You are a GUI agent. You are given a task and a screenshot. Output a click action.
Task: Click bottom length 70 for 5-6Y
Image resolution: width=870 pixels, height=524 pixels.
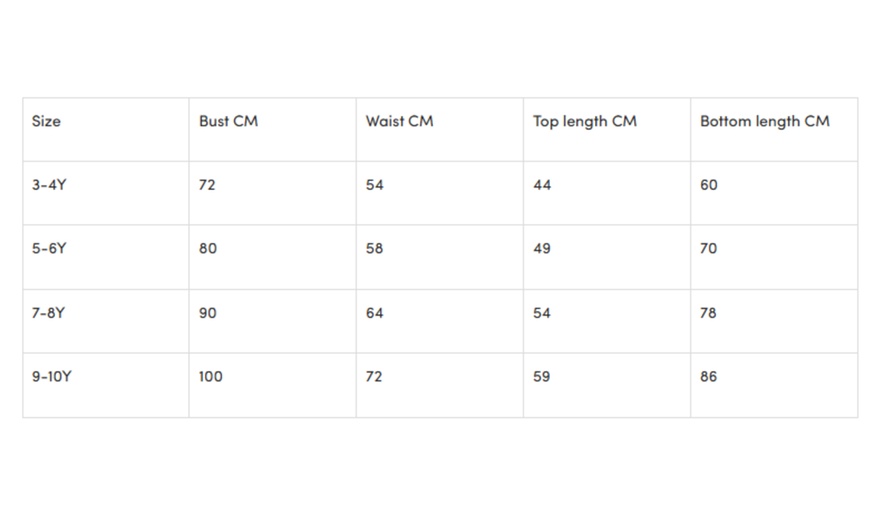tap(708, 248)
